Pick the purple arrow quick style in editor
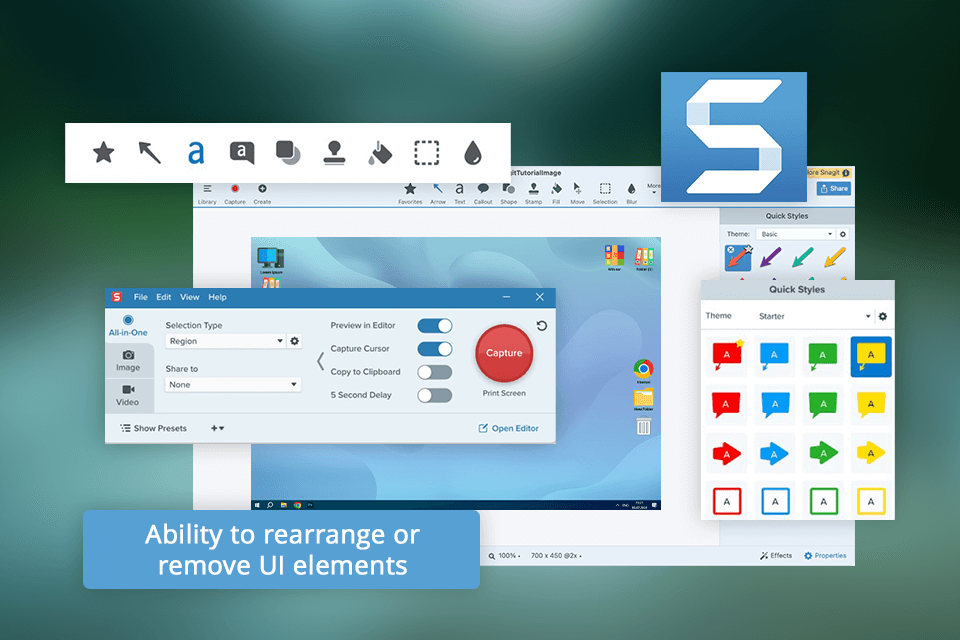The height and width of the screenshot is (640, 960). pos(770,257)
